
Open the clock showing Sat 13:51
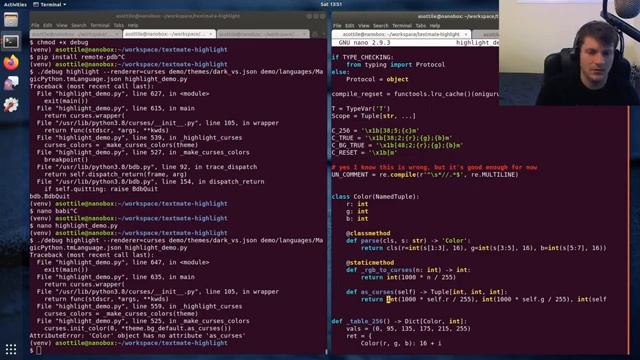331,4
